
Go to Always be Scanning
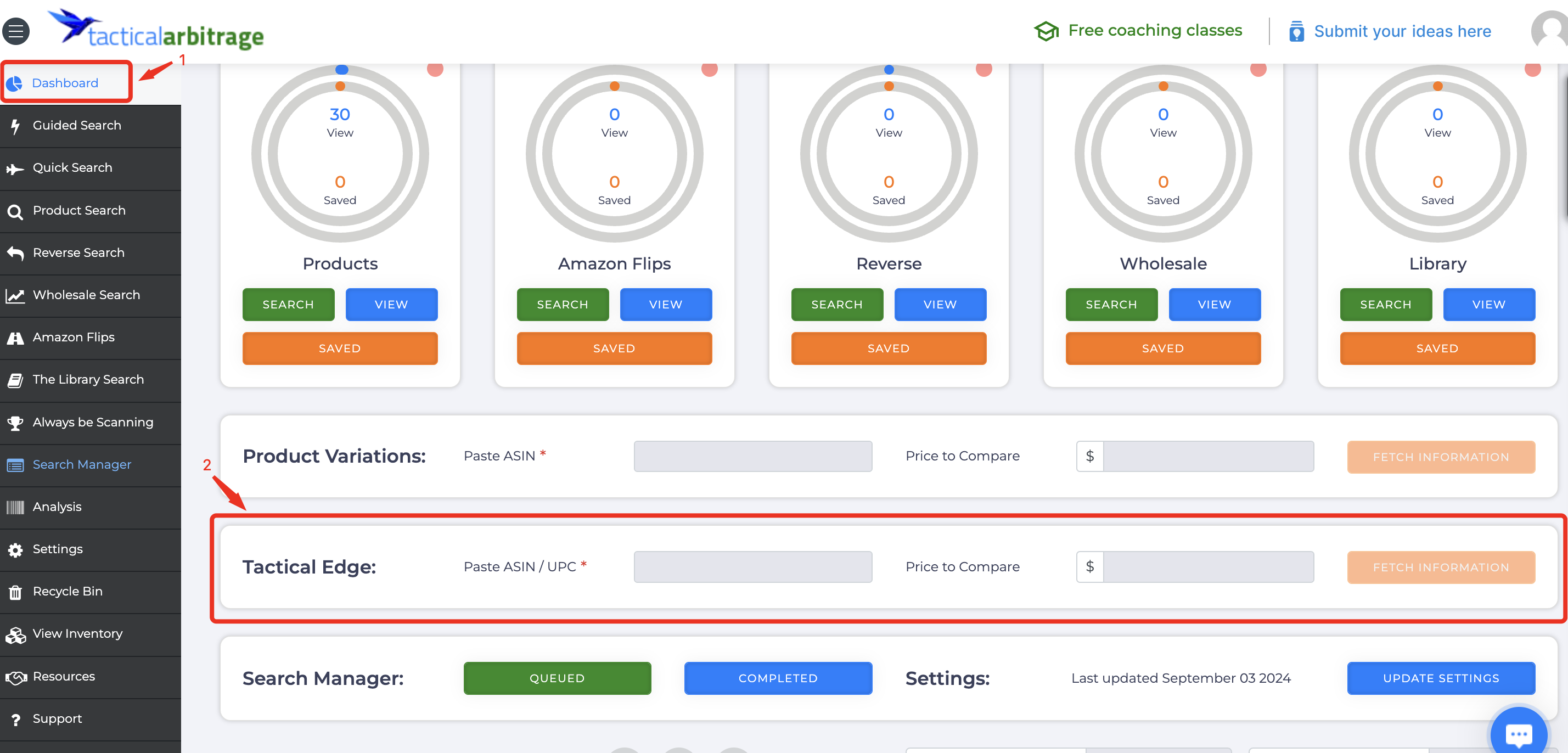click(x=91, y=423)
